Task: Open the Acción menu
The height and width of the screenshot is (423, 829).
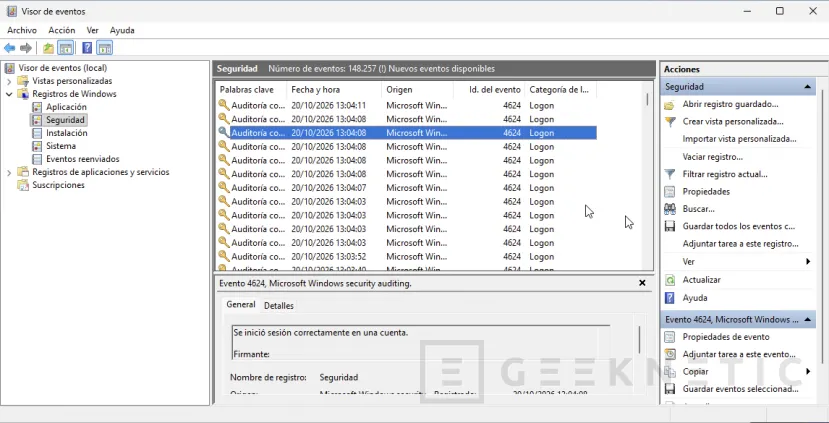Action: tap(62, 31)
